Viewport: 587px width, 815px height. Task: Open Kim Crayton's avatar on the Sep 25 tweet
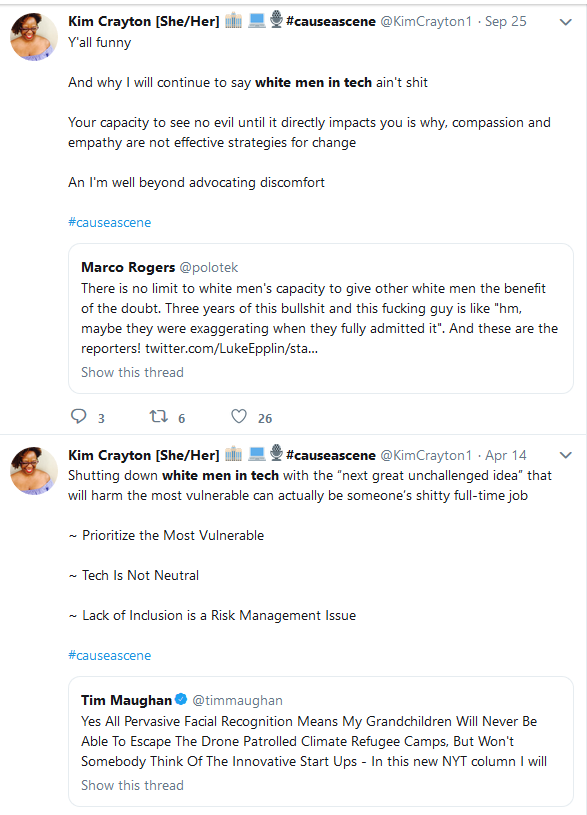coord(34,37)
